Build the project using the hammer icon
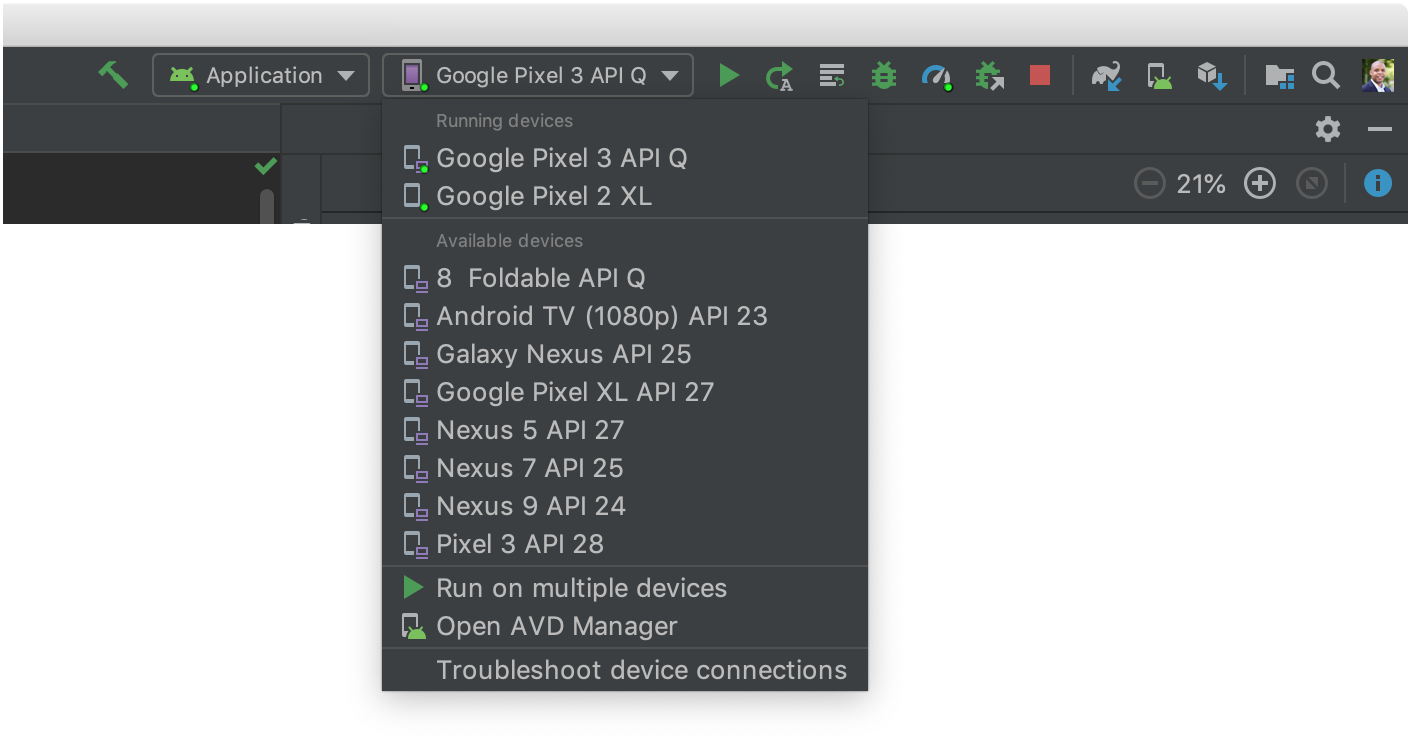 click(x=113, y=75)
